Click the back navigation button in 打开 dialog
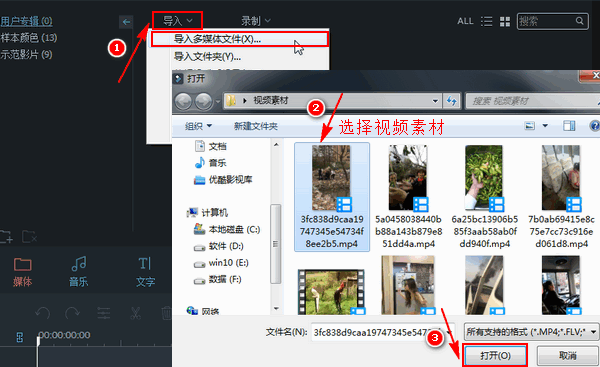 pos(183,101)
